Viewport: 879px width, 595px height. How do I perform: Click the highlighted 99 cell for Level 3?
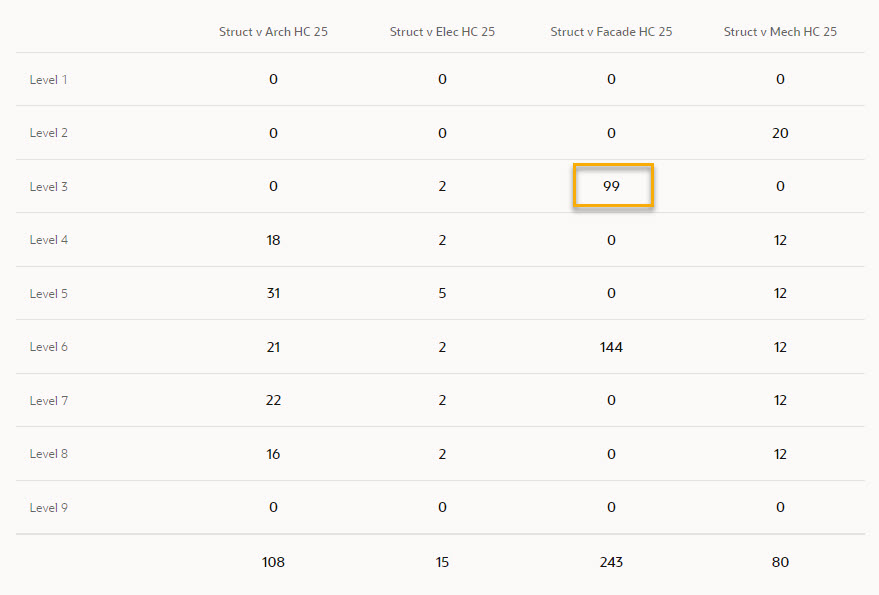[613, 186]
